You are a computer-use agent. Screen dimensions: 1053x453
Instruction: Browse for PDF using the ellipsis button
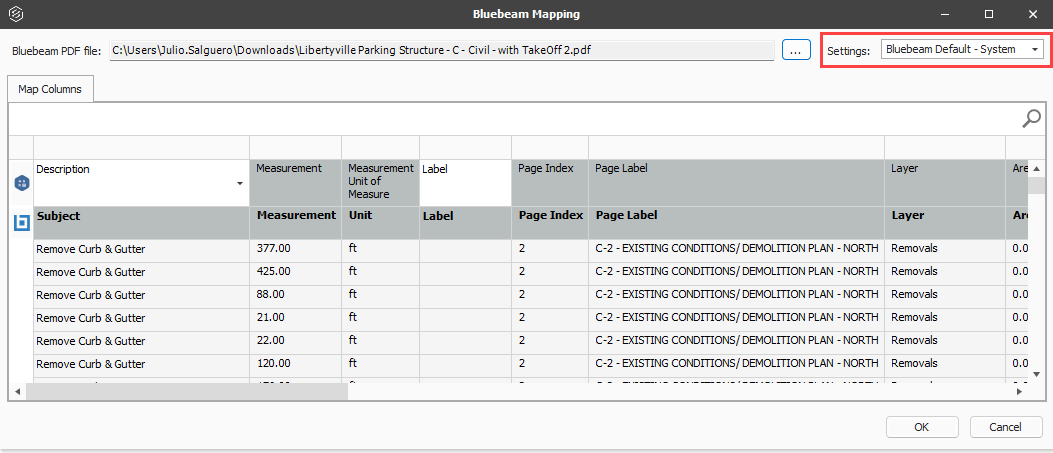[796, 49]
